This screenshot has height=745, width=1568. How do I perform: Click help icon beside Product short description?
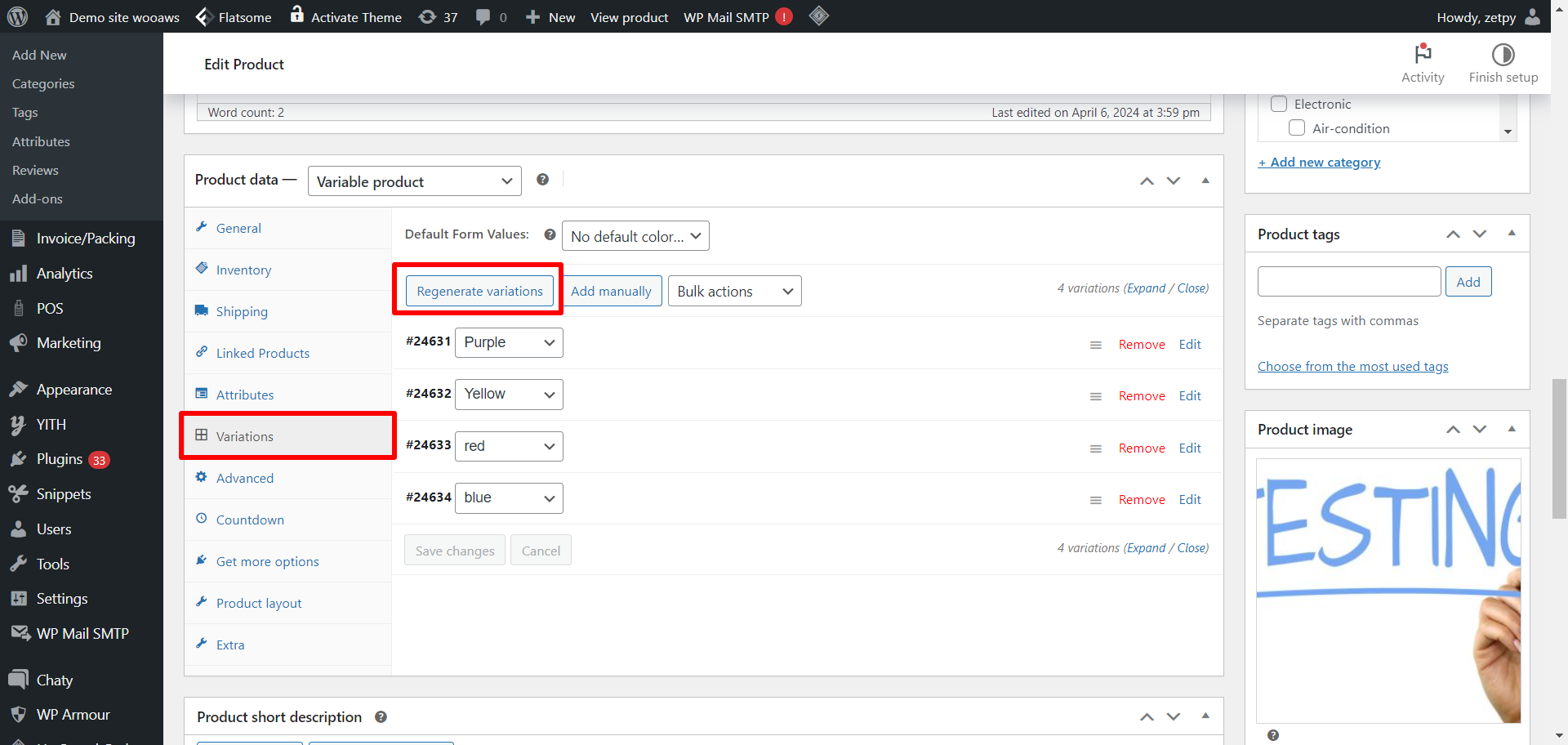point(381,717)
